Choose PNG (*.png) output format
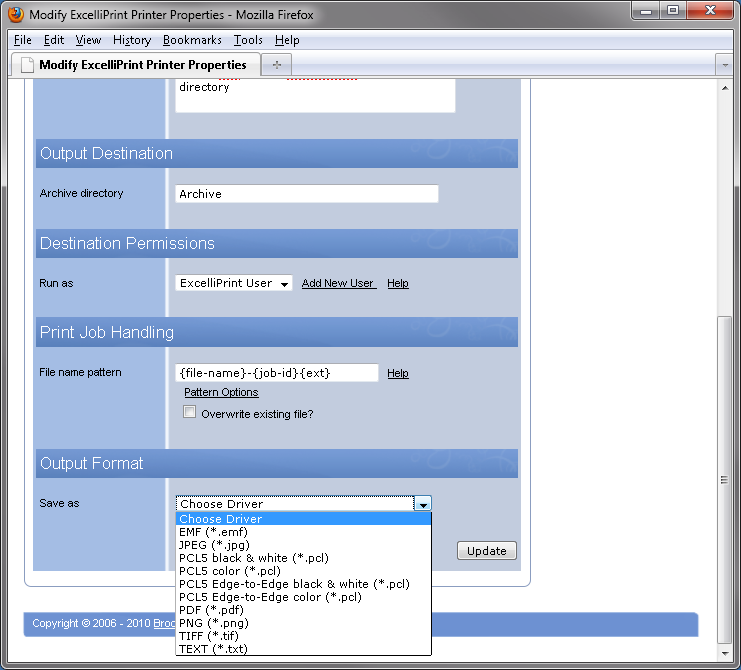 [x=303, y=623]
